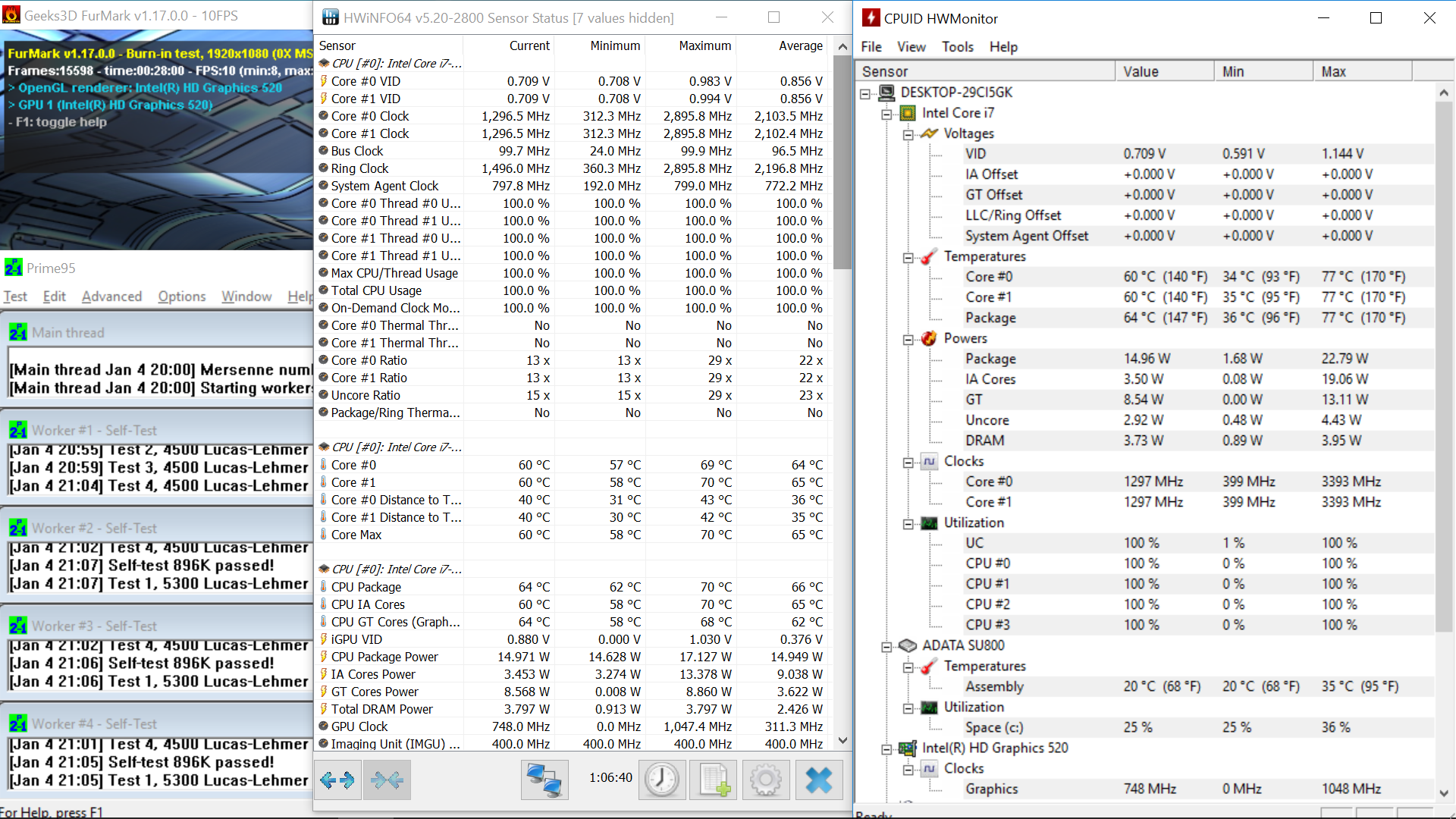Open the Prime95 Advanced menu

(111, 297)
